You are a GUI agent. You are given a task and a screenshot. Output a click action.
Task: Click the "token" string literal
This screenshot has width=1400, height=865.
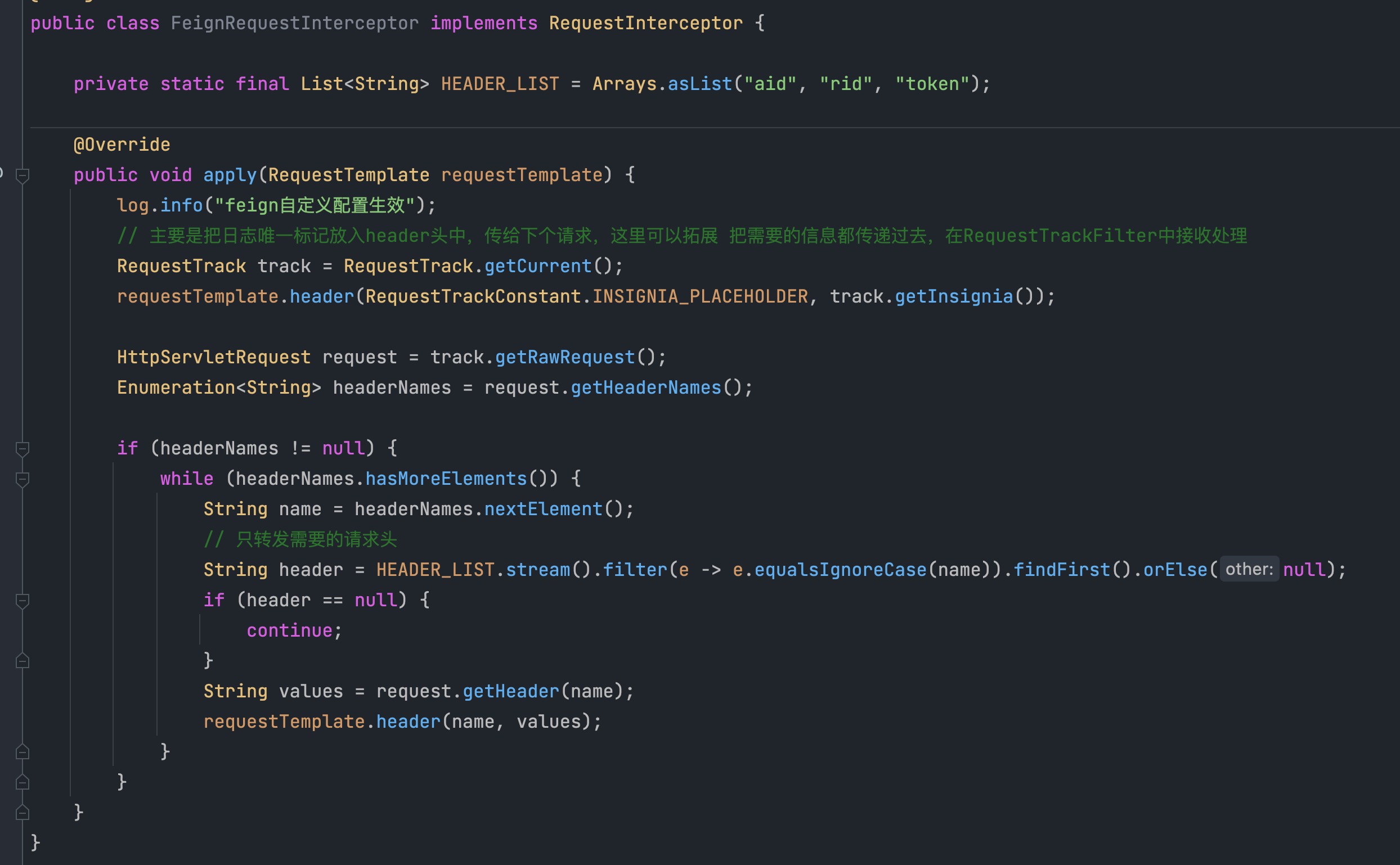coord(932,84)
